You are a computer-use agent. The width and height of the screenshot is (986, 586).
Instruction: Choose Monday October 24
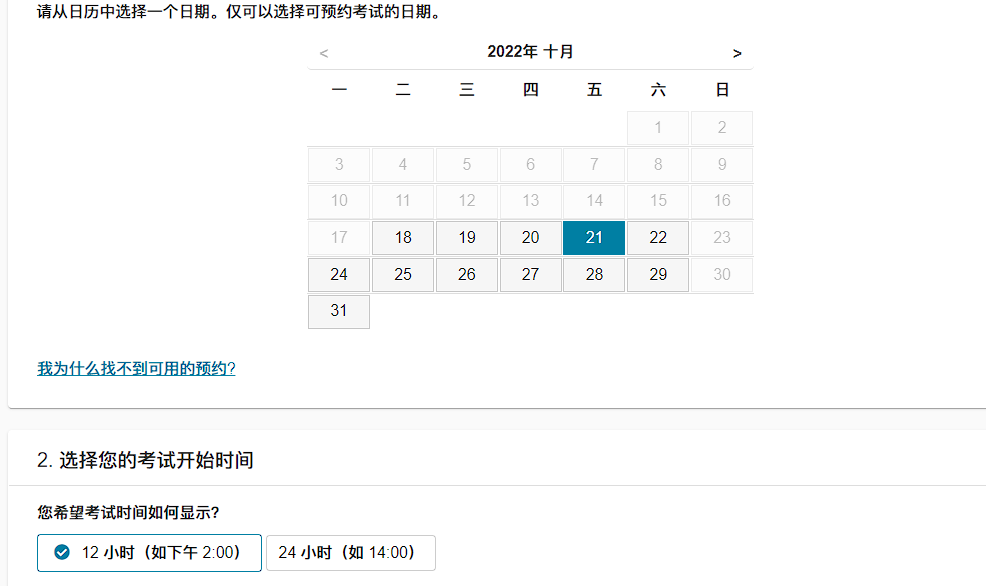[x=339, y=275]
